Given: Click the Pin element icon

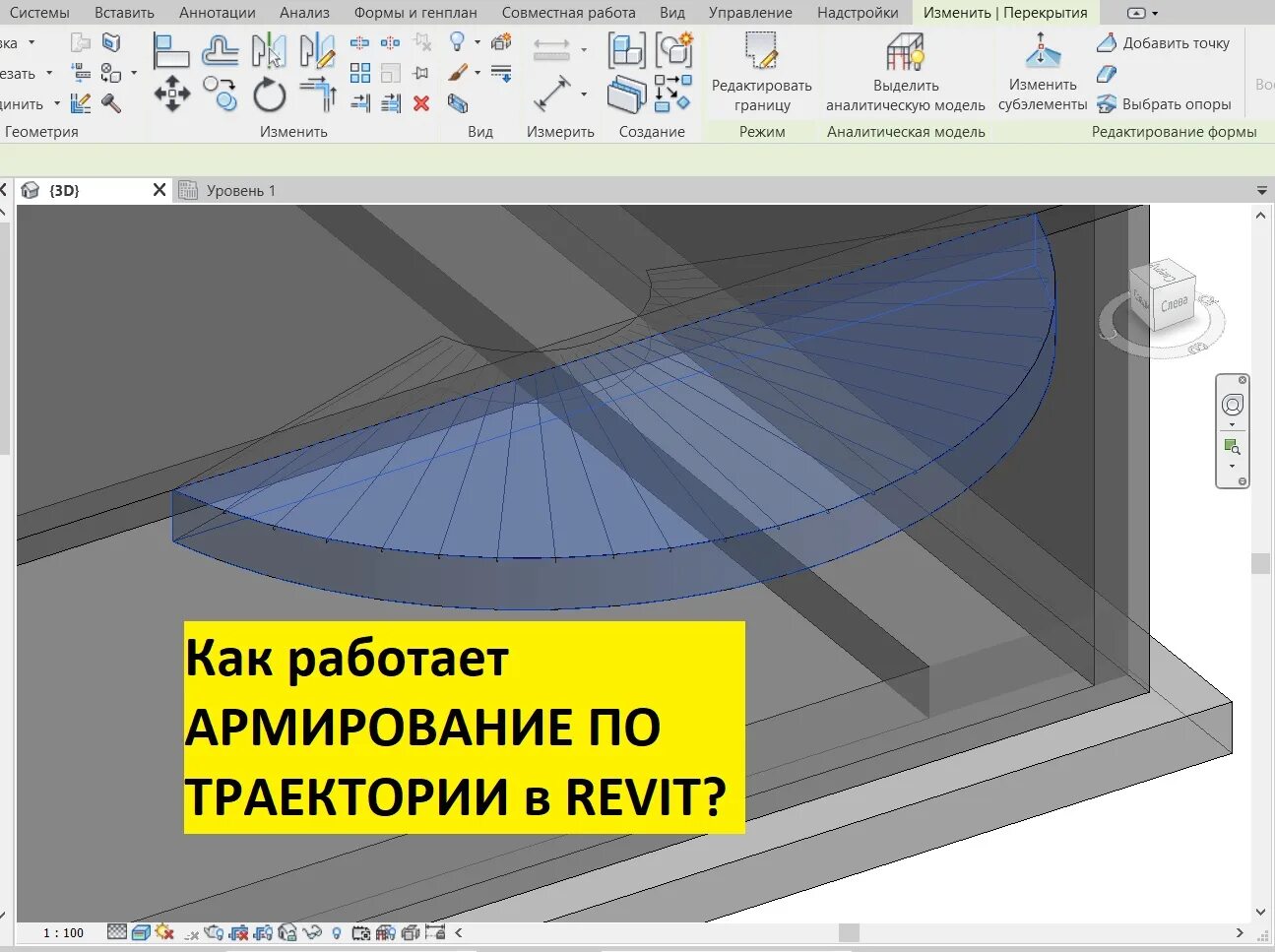Looking at the screenshot, I should 421,73.
